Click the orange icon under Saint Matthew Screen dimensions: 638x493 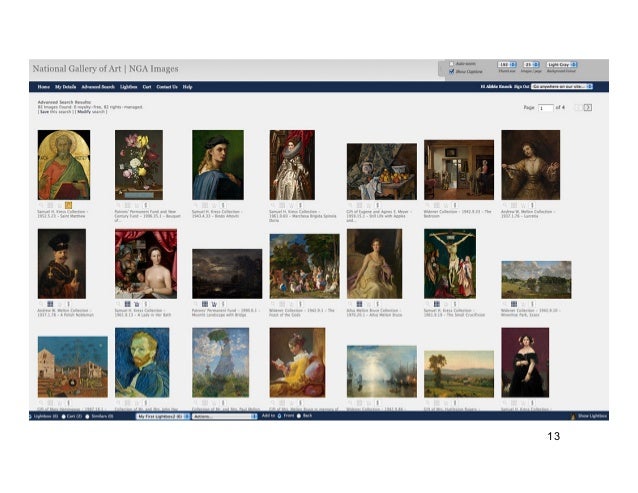click(68, 205)
